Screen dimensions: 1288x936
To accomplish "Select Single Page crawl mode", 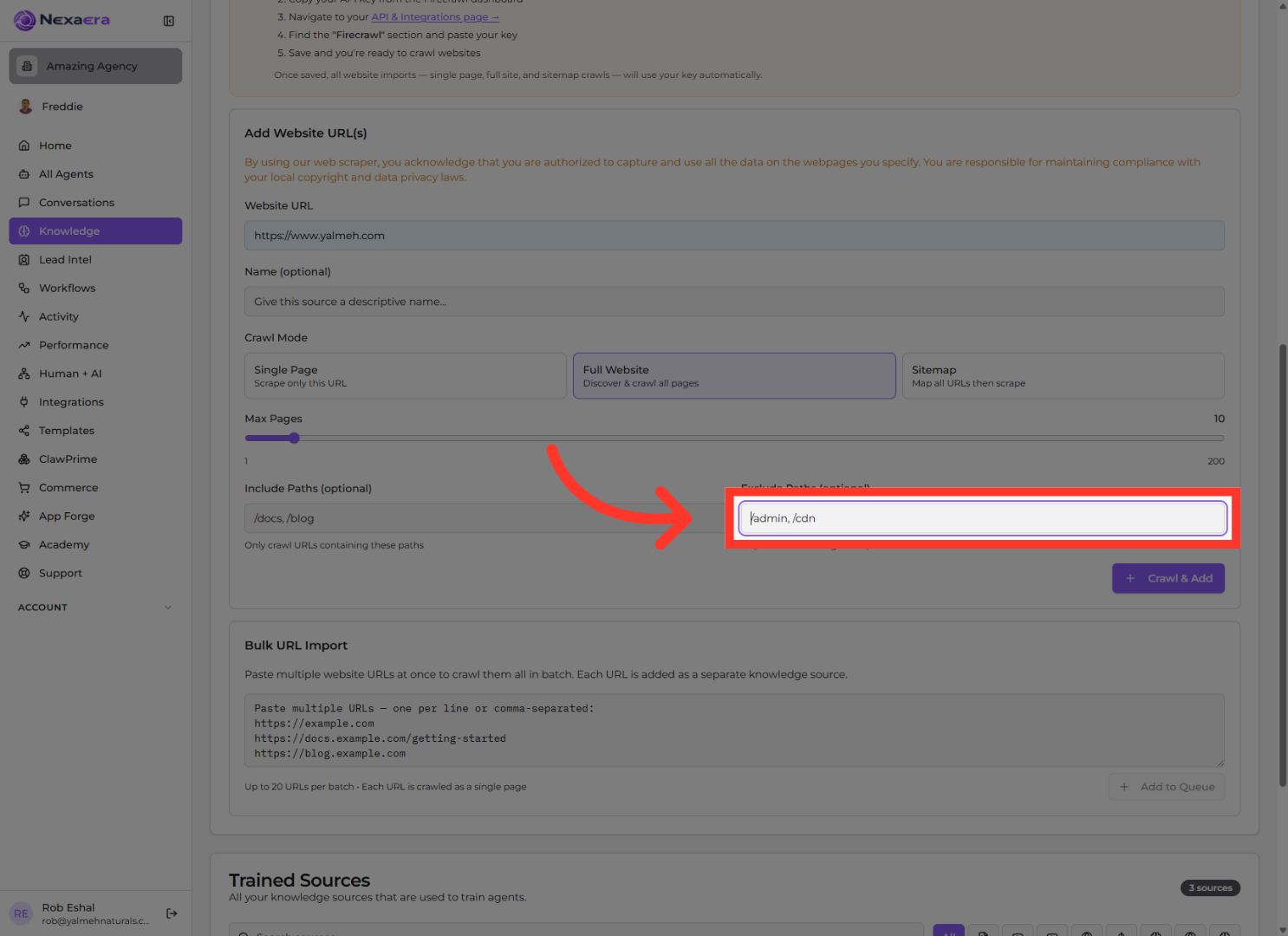I will [x=406, y=376].
